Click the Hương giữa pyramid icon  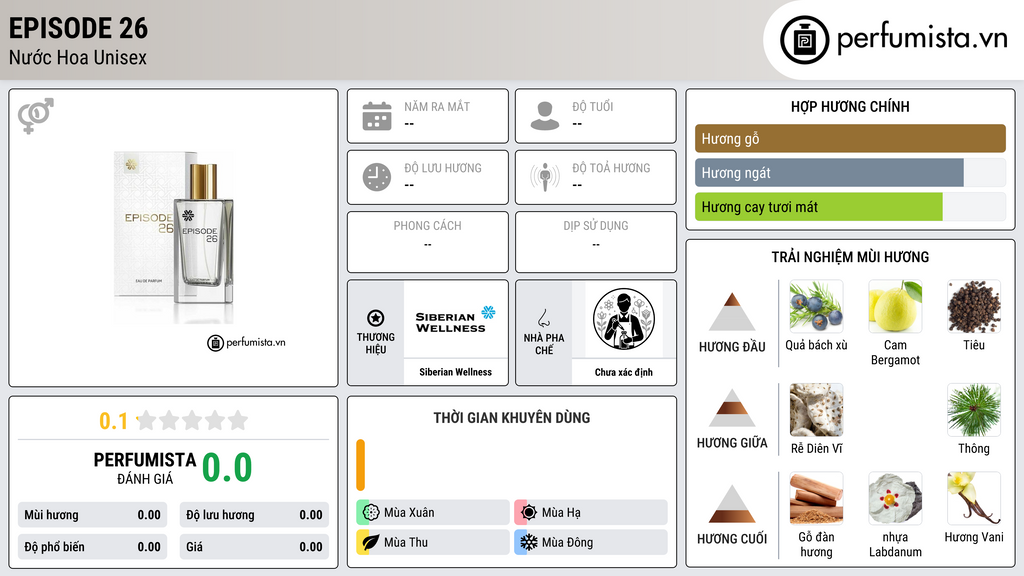click(x=732, y=408)
